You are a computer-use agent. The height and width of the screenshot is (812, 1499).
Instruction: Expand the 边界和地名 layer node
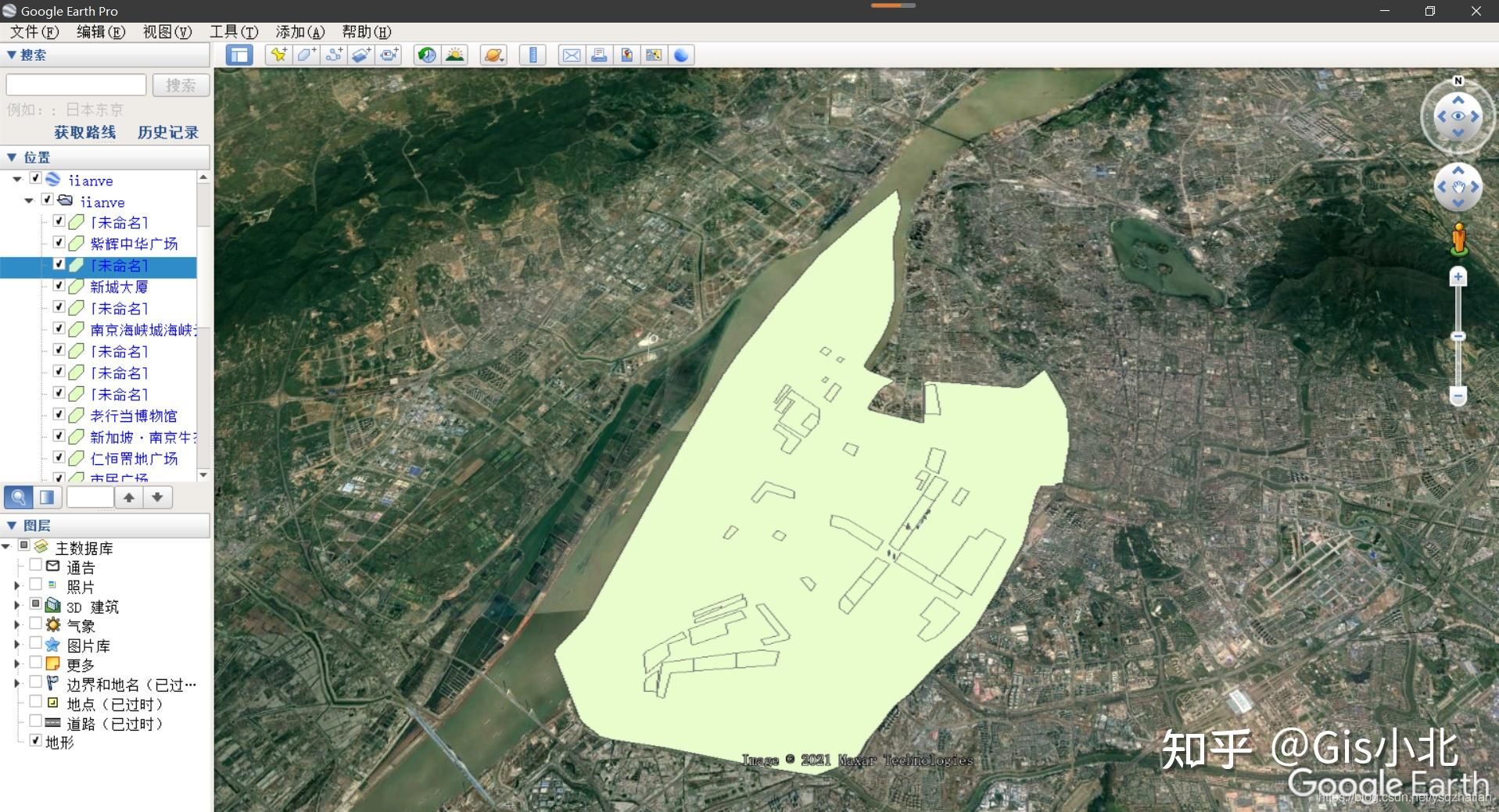point(17,683)
